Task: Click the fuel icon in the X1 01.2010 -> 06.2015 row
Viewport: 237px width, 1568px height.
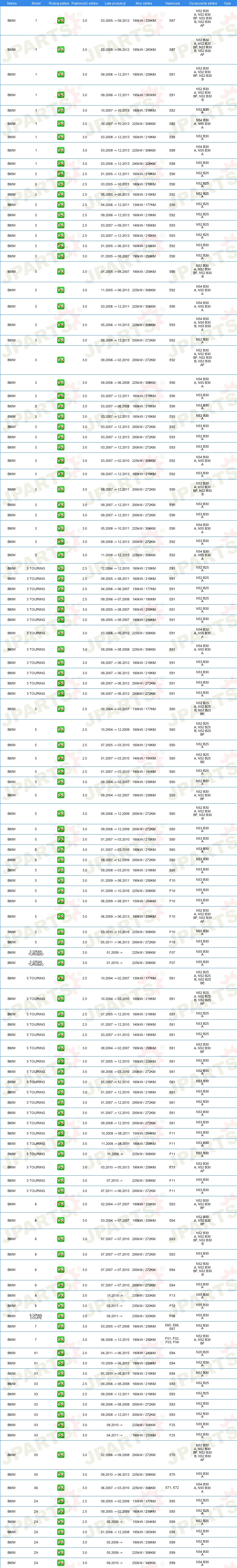Action: [x=61, y=1373]
